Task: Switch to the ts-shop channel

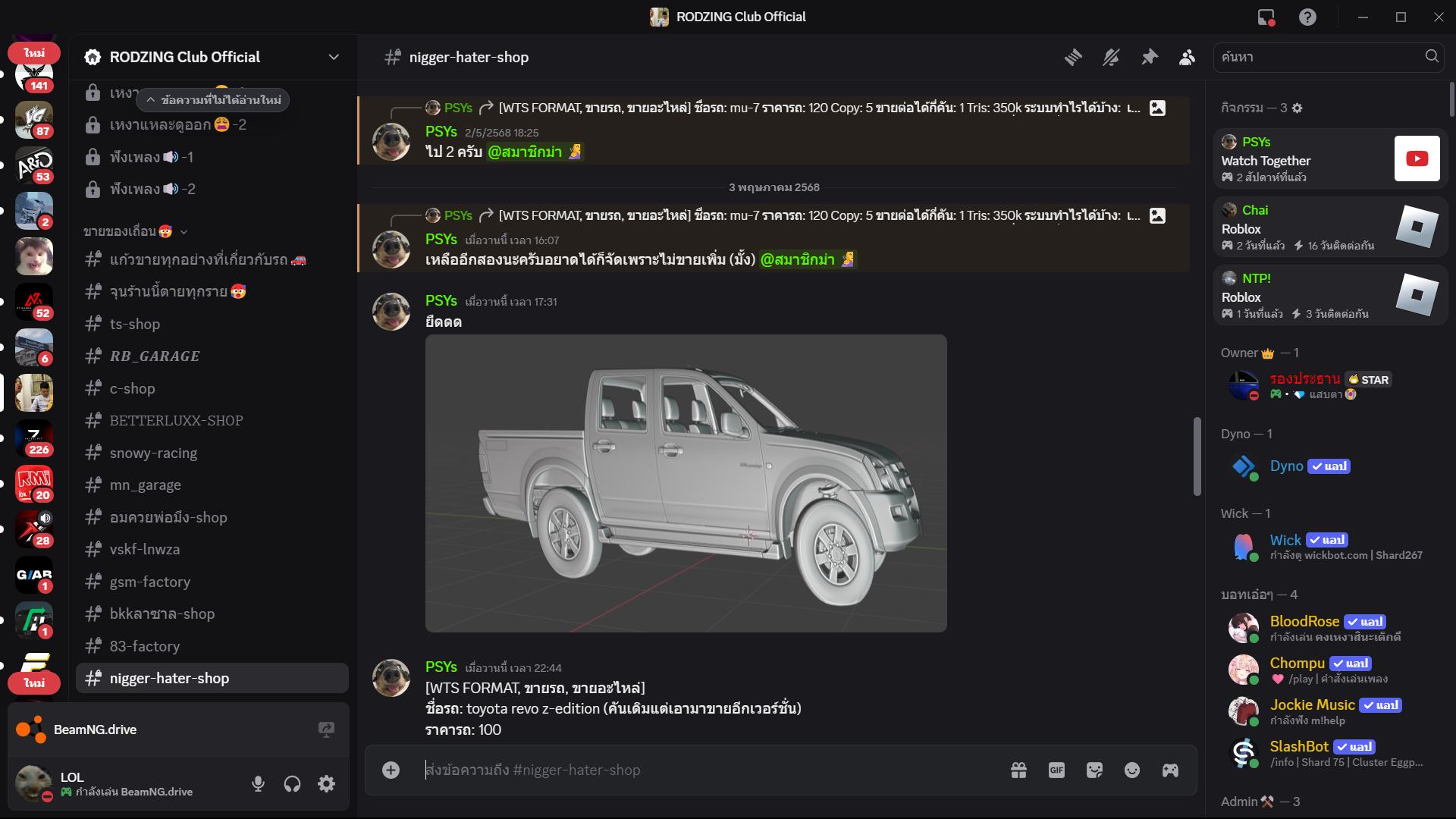Action: coord(212,324)
